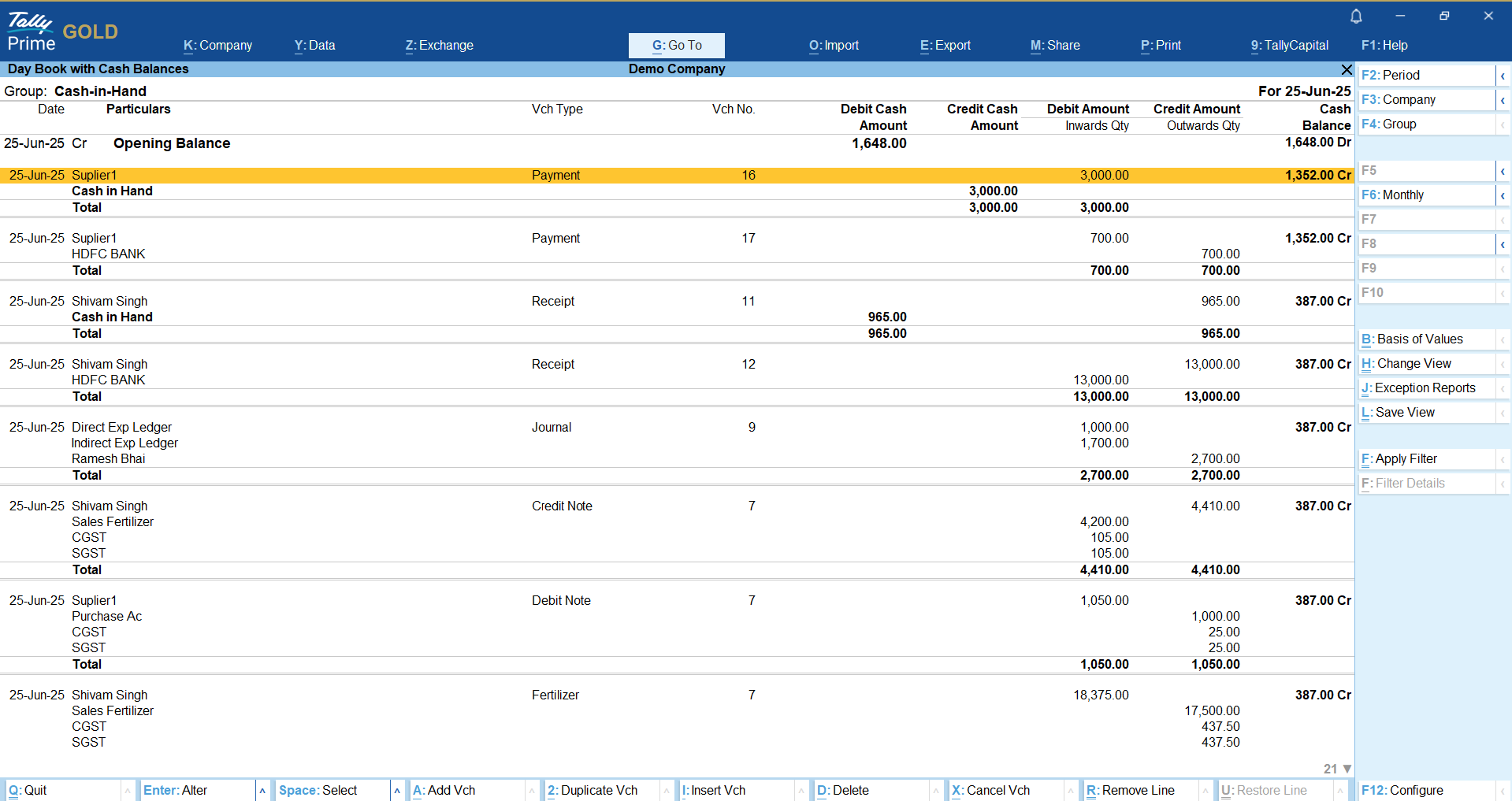Open the G: Go To search
Image resolution: width=1512 pixels, height=801 pixels.
pos(676,46)
